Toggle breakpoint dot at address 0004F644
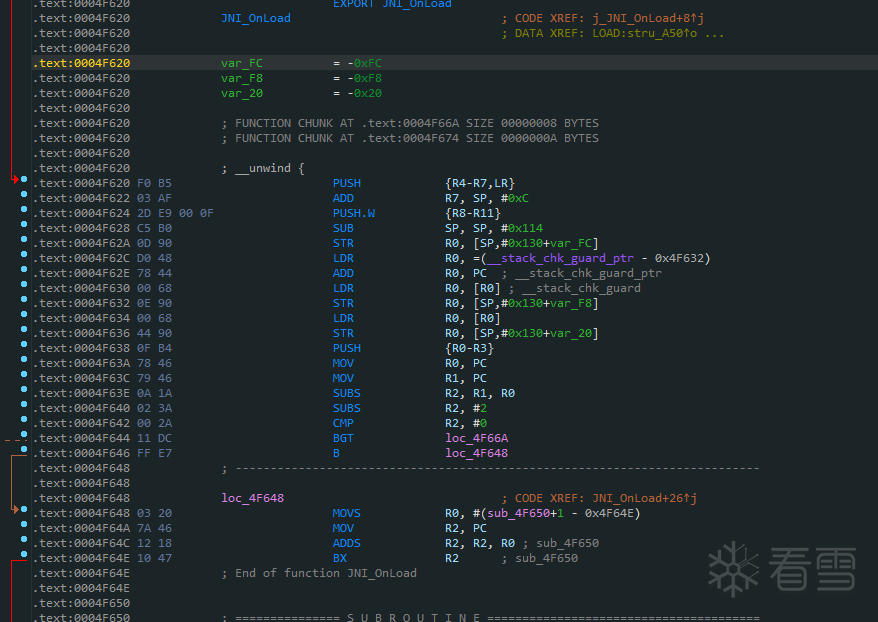 click(x=24, y=434)
